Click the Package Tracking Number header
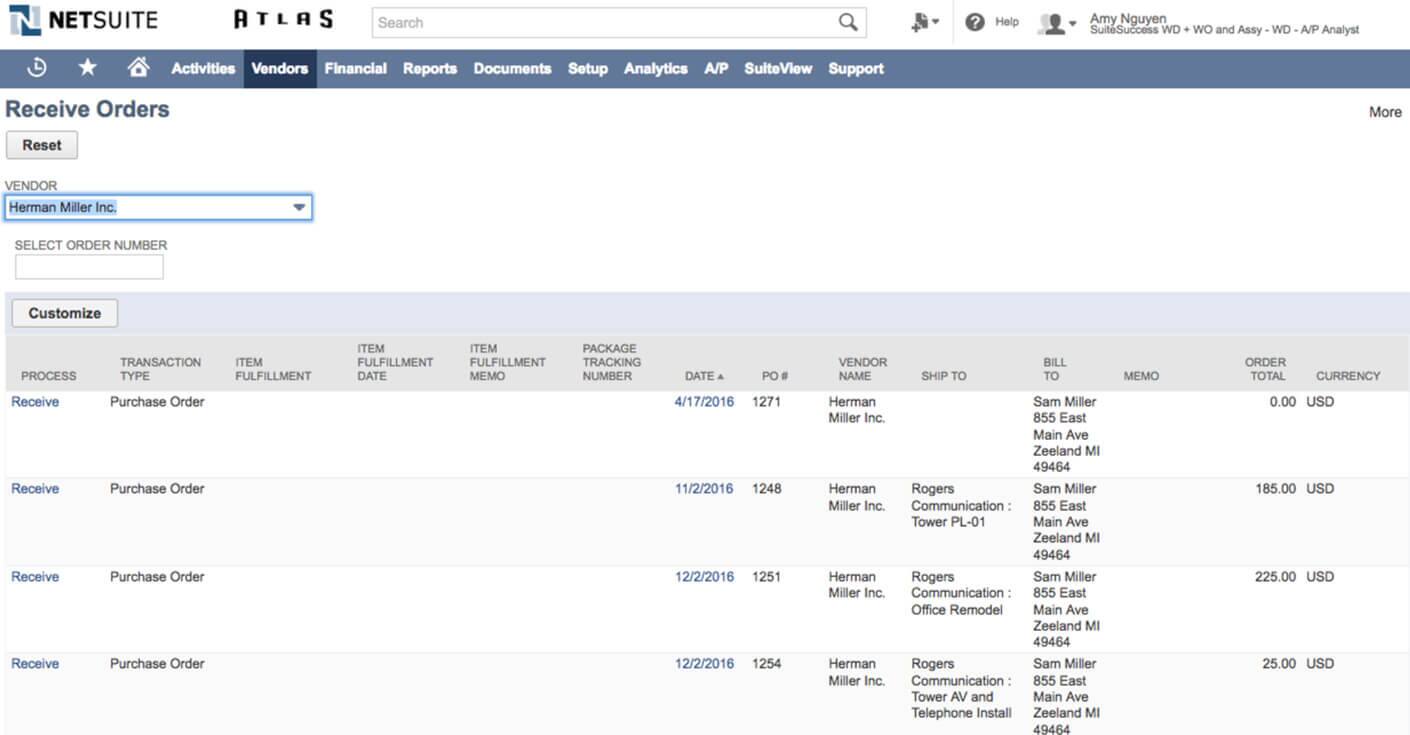 click(x=612, y=362)
